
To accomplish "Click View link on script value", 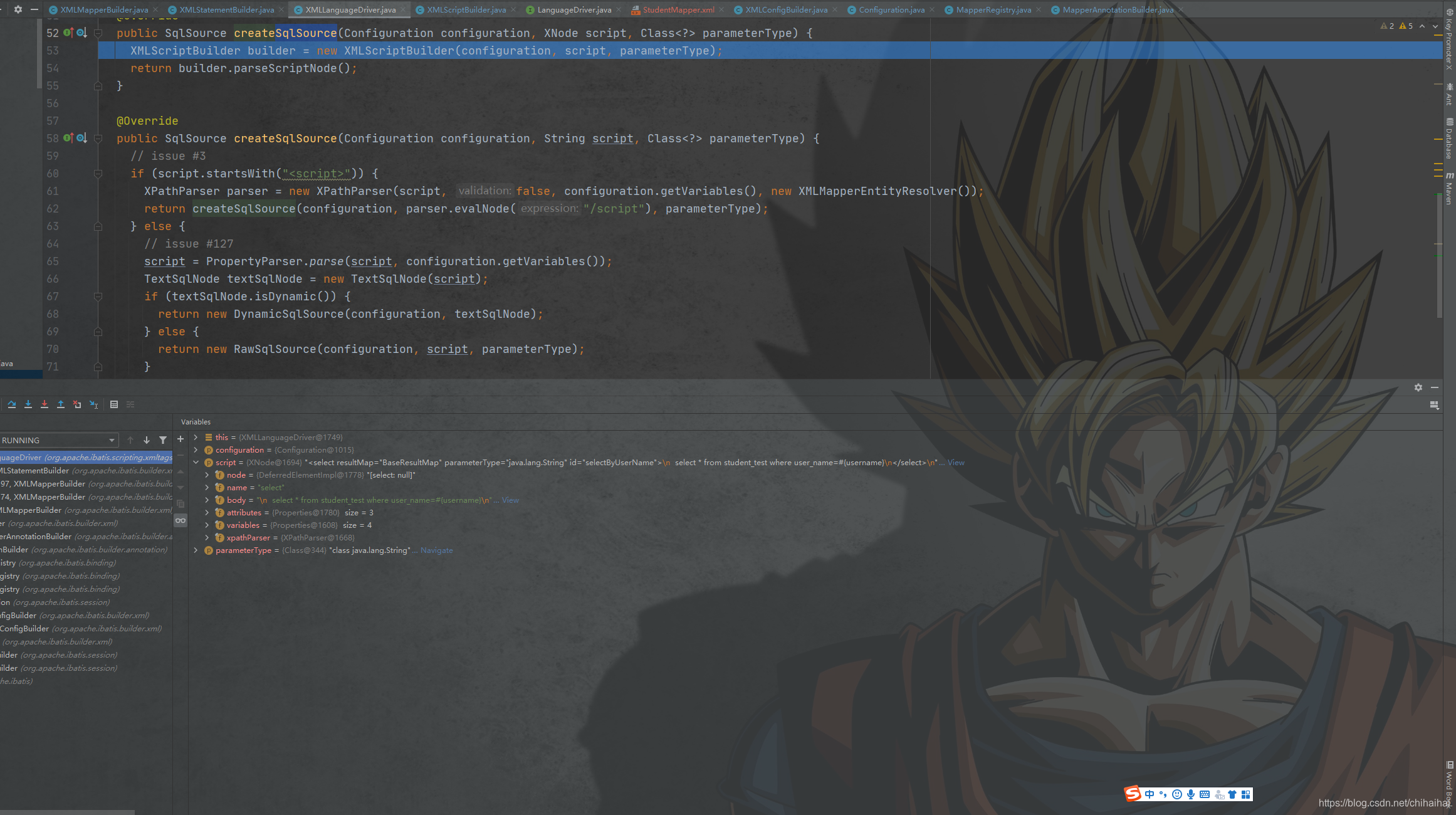I will (956, 463).
